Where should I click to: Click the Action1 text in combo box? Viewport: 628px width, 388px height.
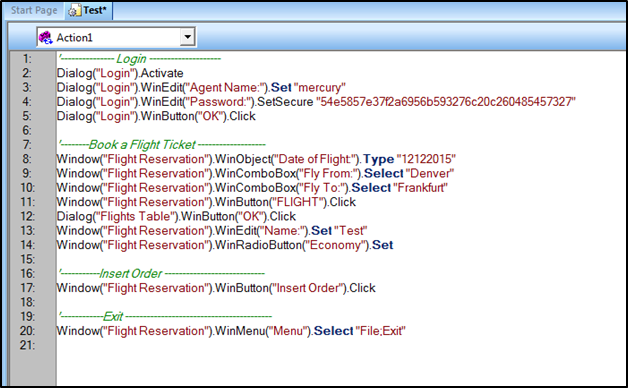74,38
